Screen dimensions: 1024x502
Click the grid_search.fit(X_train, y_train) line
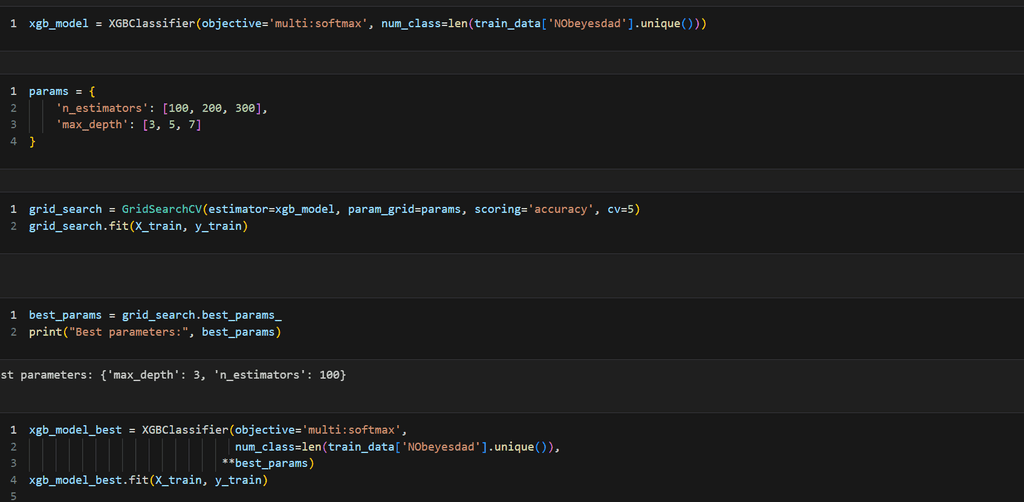pos(138,227)
